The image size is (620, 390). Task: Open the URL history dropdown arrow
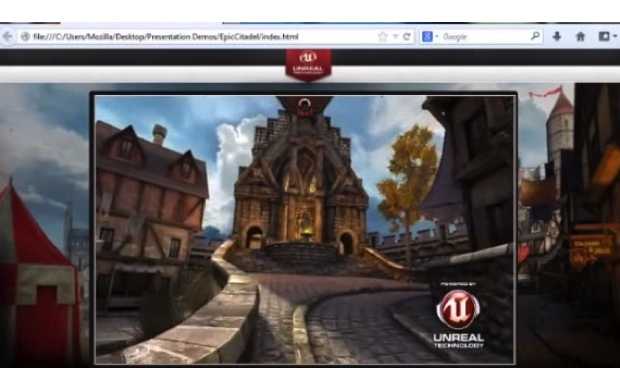[395, 37]
